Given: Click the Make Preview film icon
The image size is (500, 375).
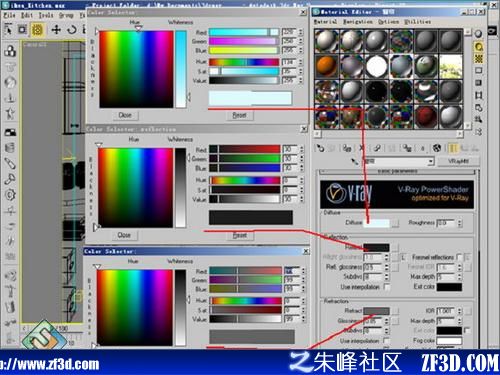Looking at the screenshot, I should [x=479, y=95].
